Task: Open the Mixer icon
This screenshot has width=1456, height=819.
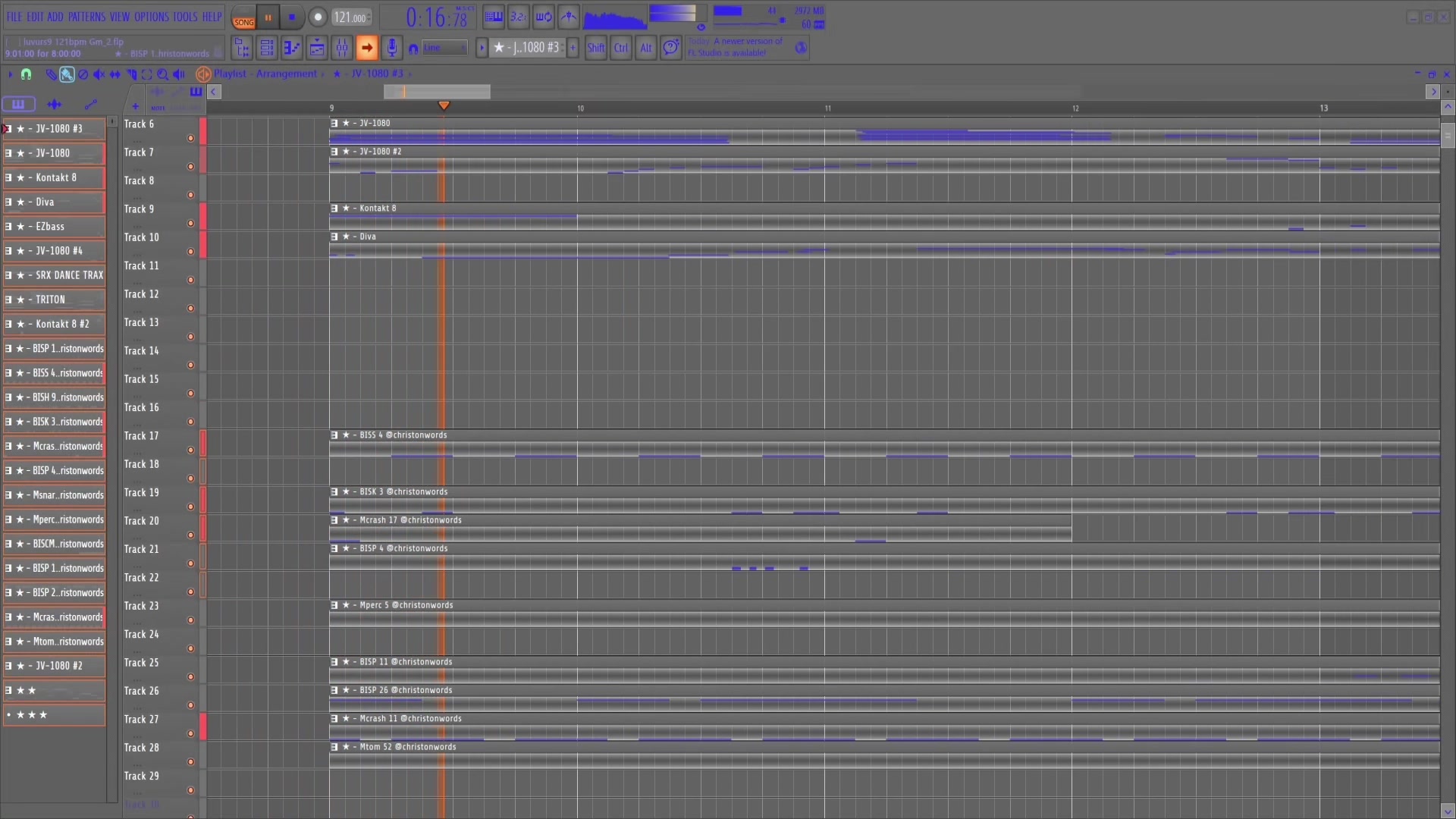Action: (x=342, y=48)
